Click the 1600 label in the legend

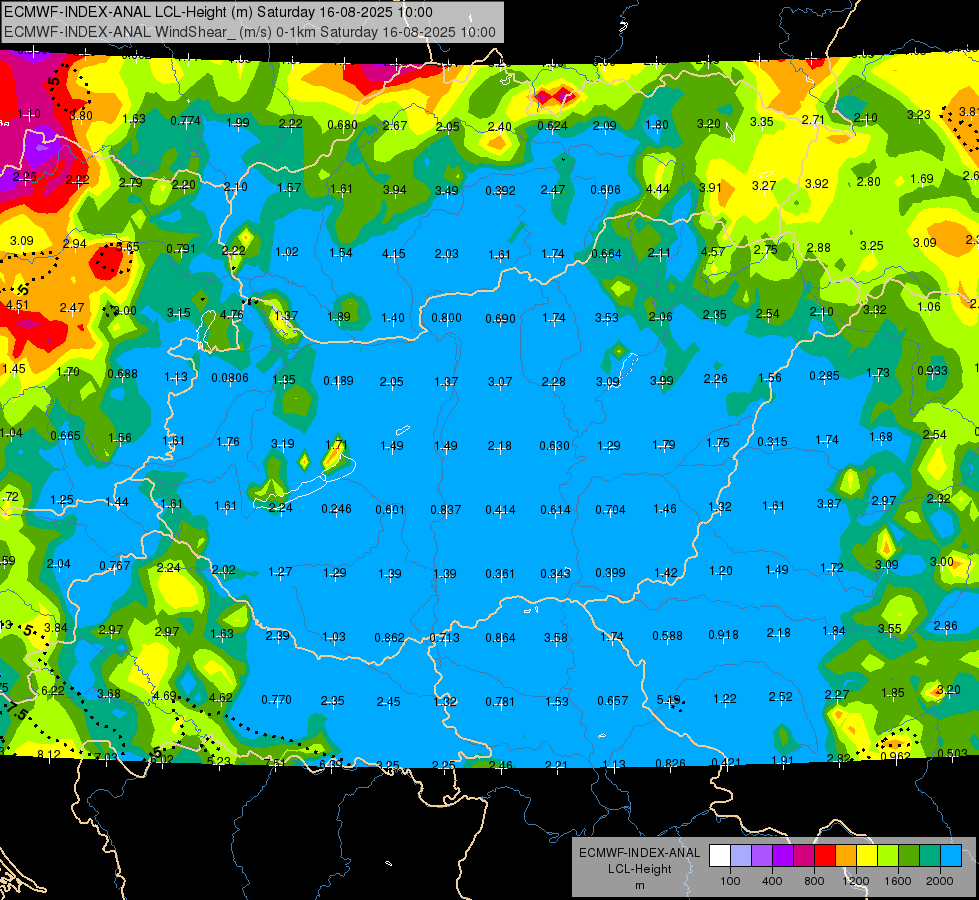(x=898, y=881)
